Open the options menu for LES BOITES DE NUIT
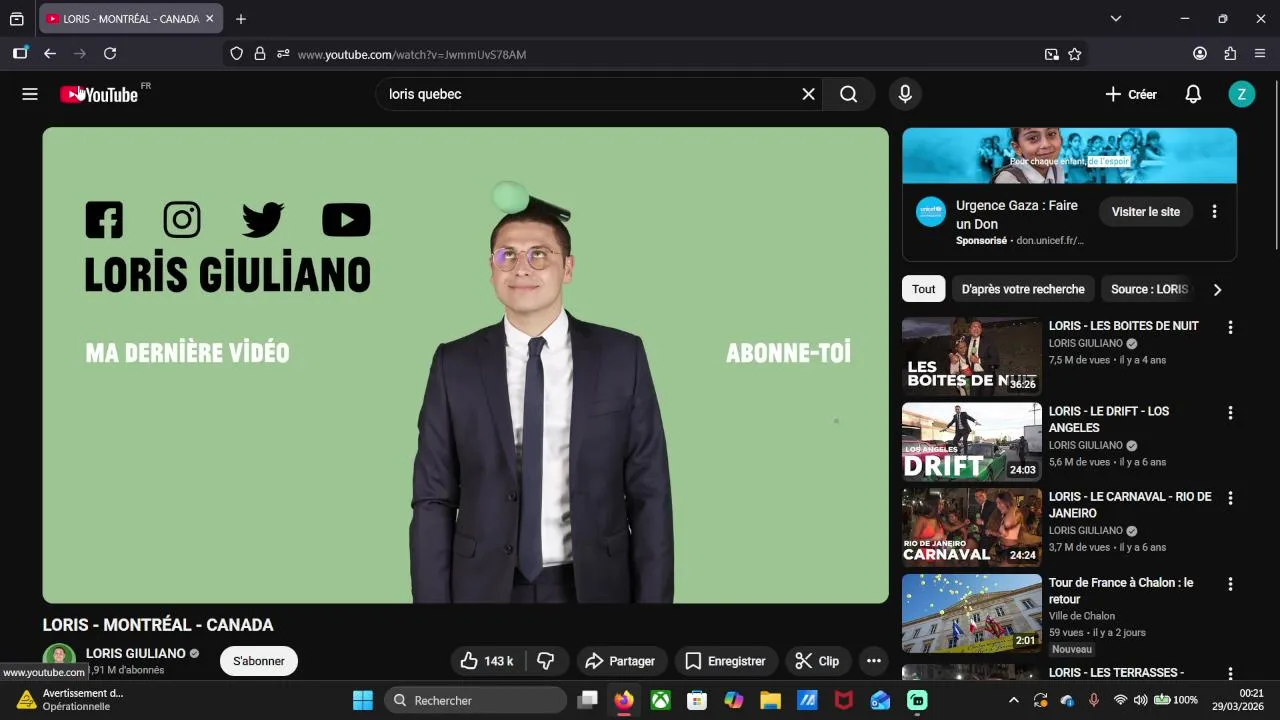Screen dimensions: 1280x720 point(1231,327)
